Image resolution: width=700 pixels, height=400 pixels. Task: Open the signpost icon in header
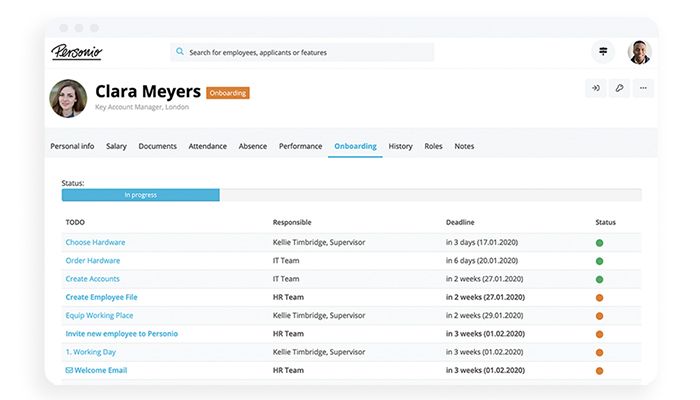click(604, 51)
